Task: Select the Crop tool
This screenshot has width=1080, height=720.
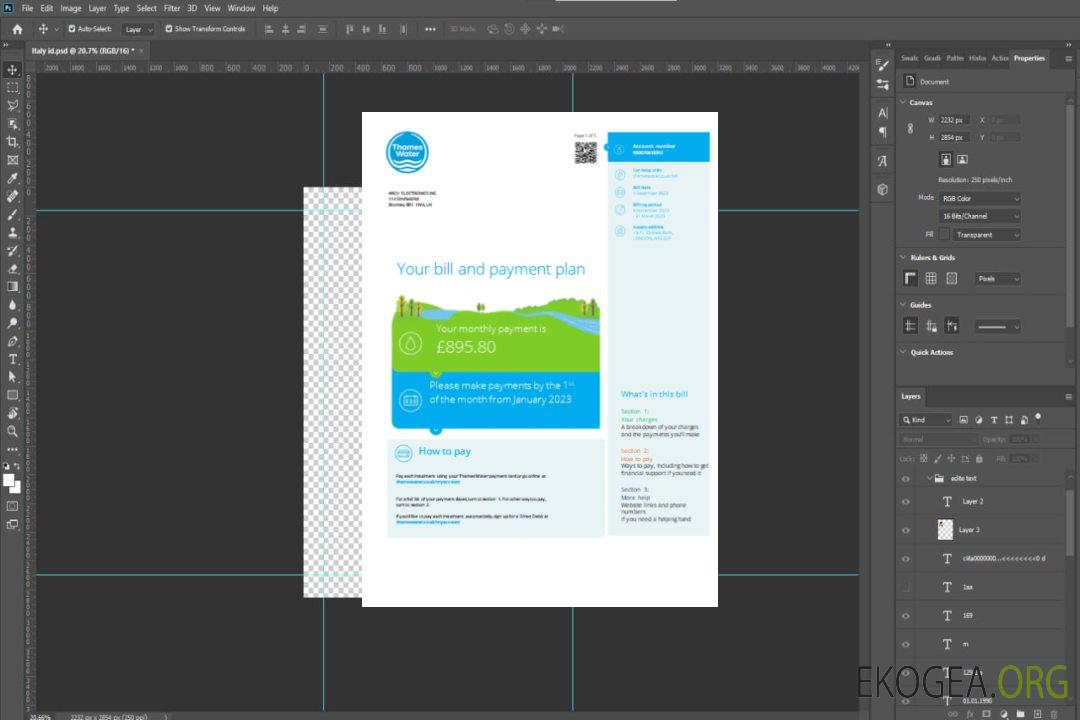Action: click(13, 142)
